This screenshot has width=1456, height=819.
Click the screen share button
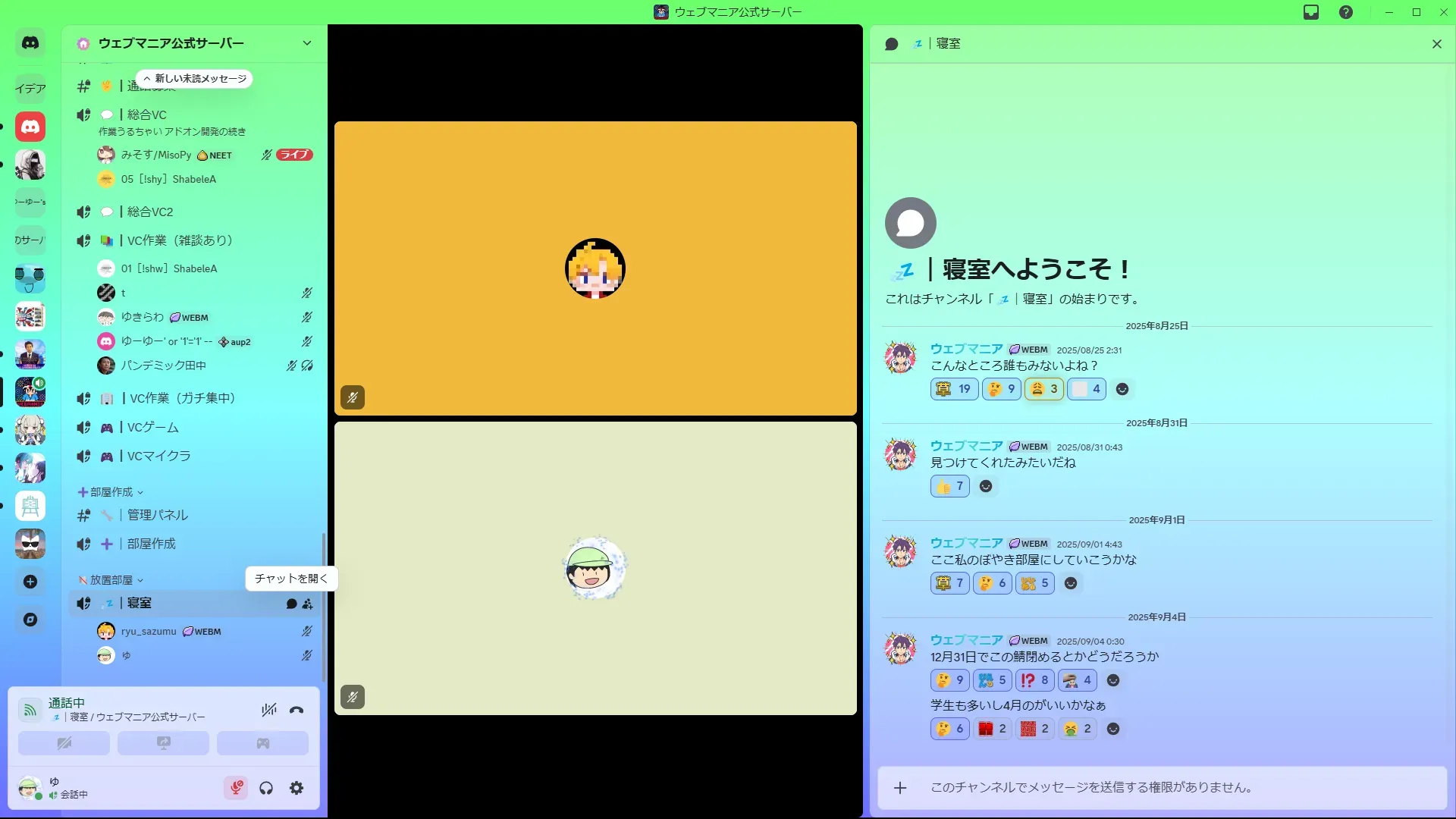click(x=163, y=743)
